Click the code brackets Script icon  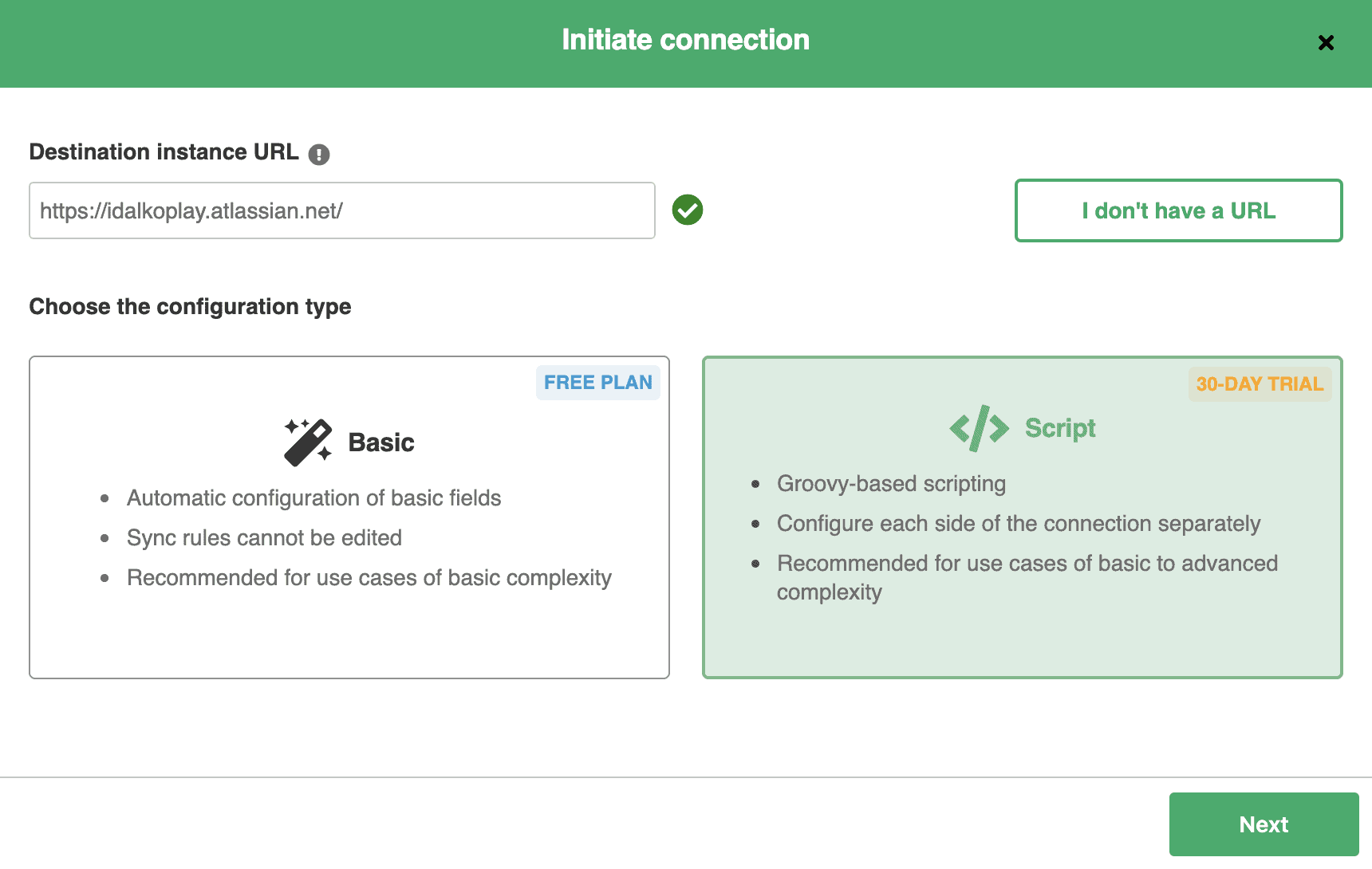pyautogui.click(x=979, y=428)
